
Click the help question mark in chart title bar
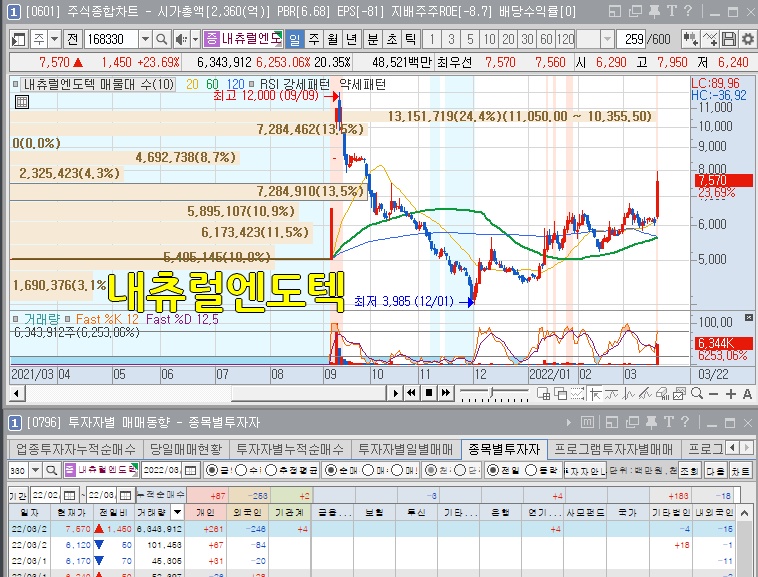pyautogui.click(x=688, y=11)
